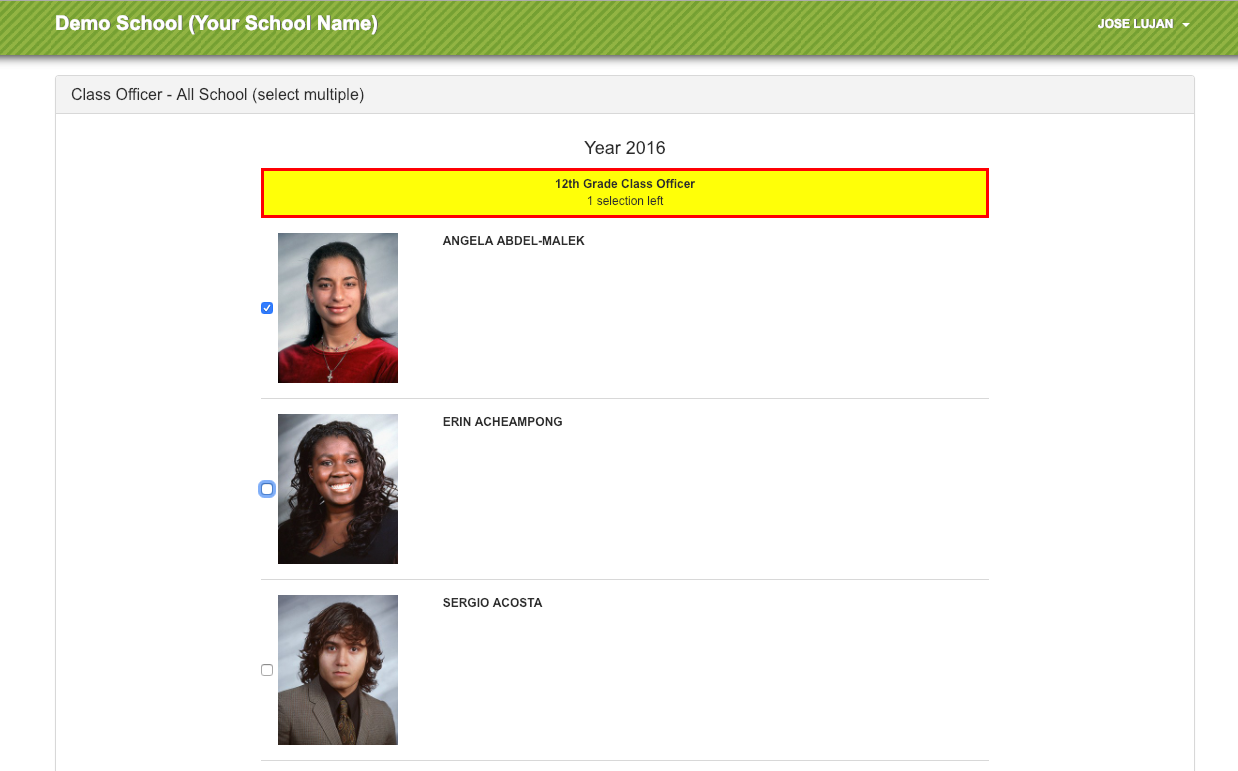Click the Year 2016 heading

pyautogui.click(x=624, y=147)
